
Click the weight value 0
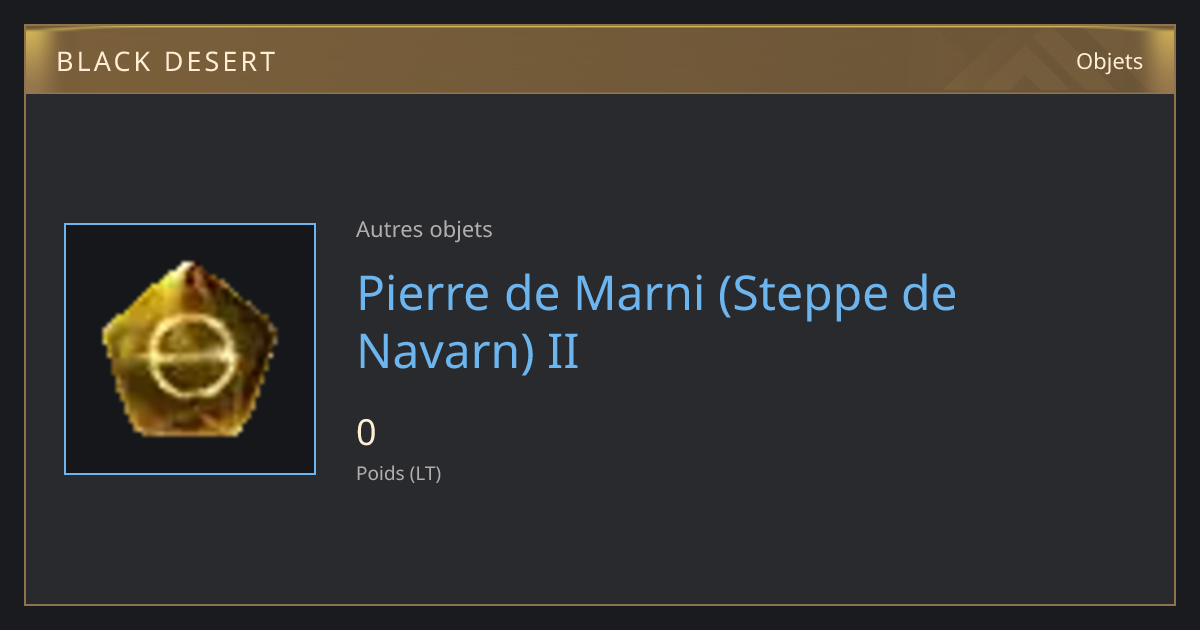point(366,433)
